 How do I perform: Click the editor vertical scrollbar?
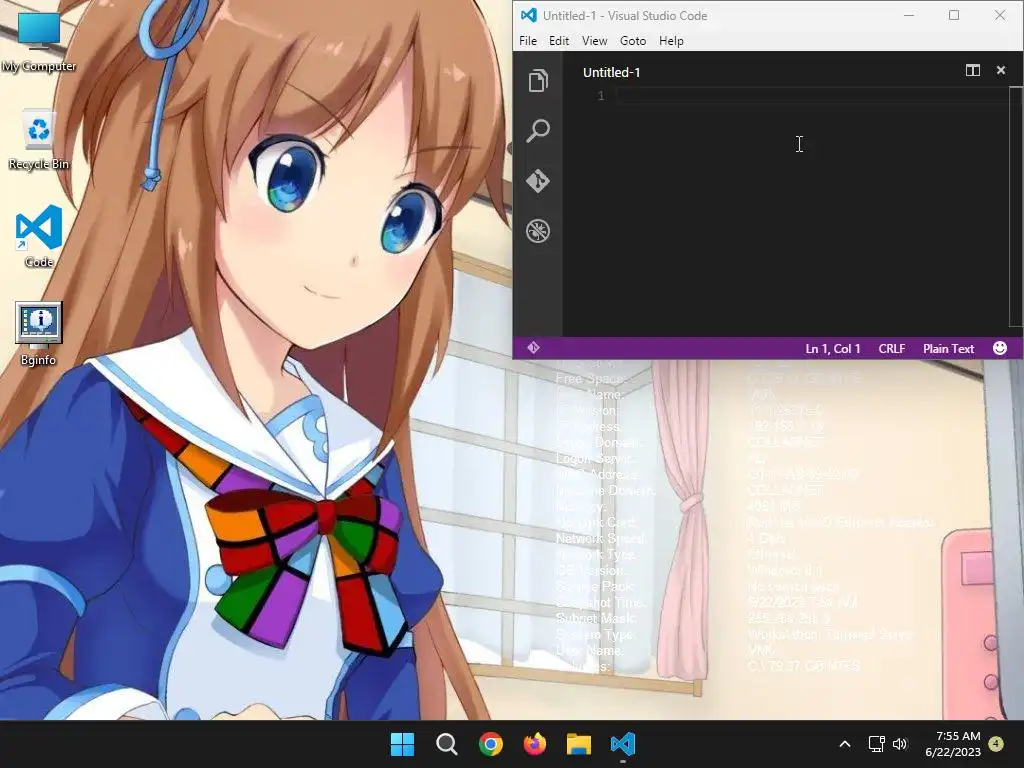tap(1015, 206)
